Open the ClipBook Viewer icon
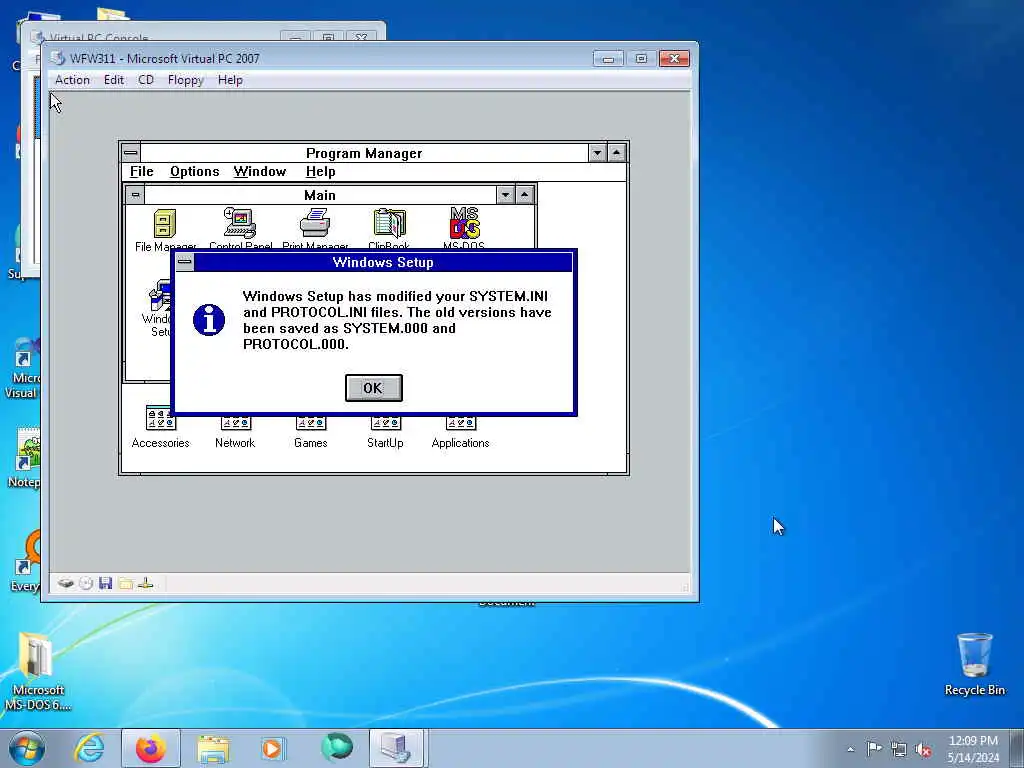This screenshot has height=768, width=1024. click(x=389, y=223)
